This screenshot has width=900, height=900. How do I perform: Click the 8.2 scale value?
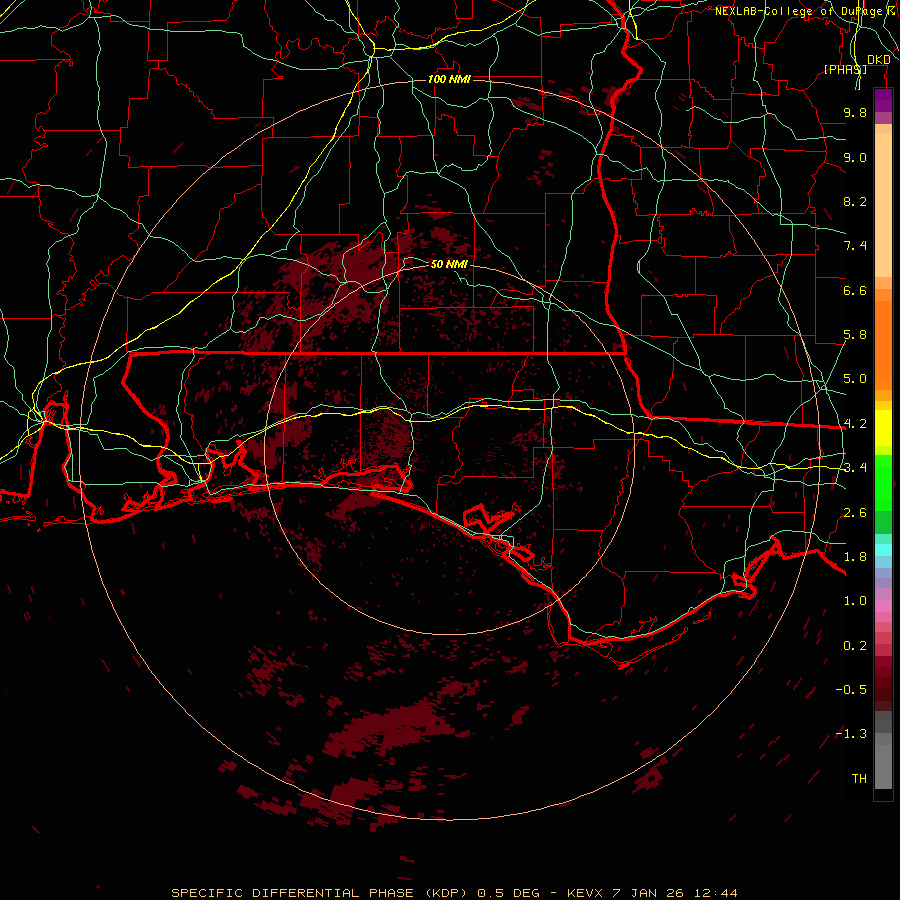coord(855,201)
